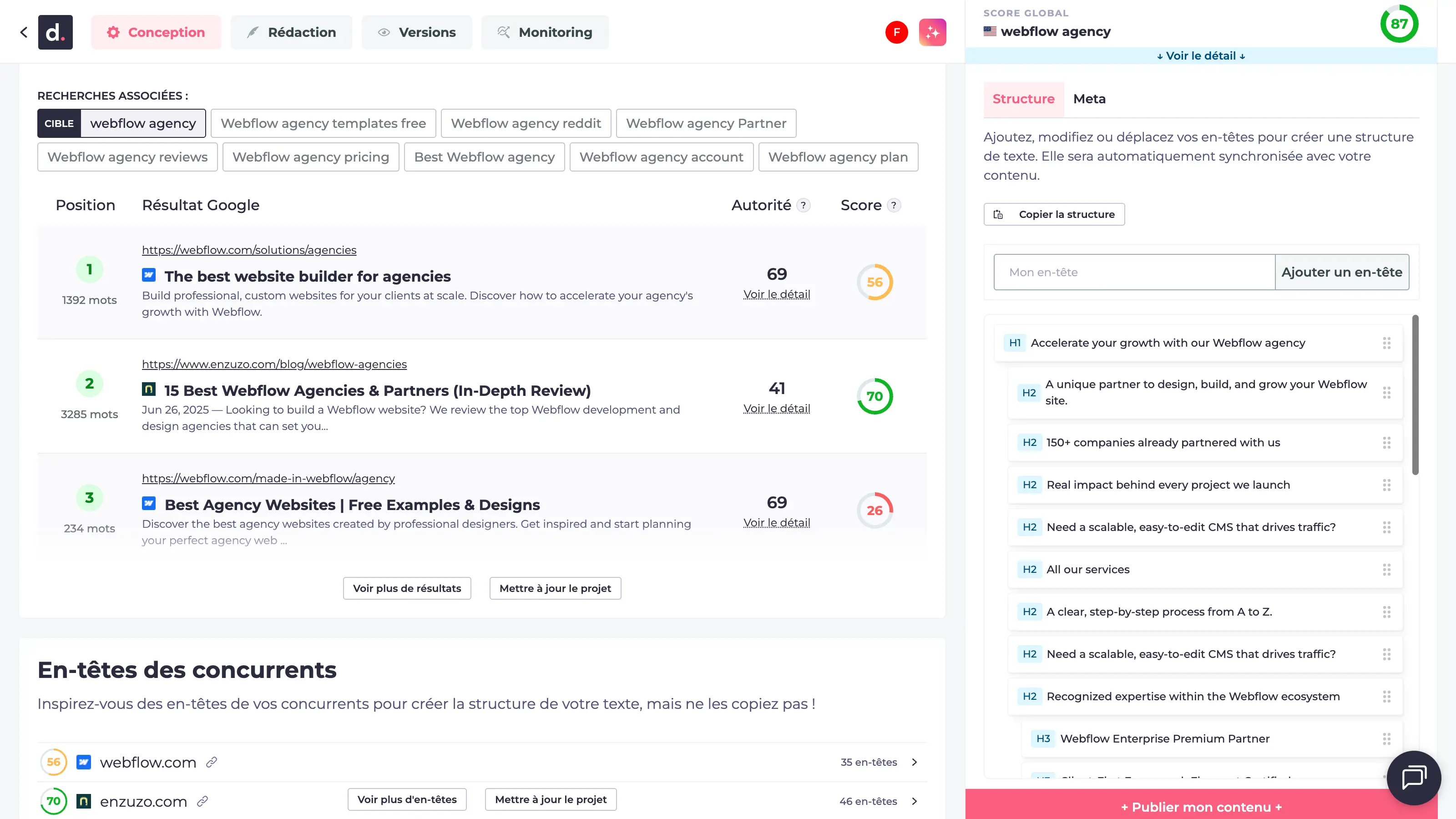Select the Structure tab
The height and width of the screenshot is (819, 1456).
pyautogui.click(x=1024, y=99)
